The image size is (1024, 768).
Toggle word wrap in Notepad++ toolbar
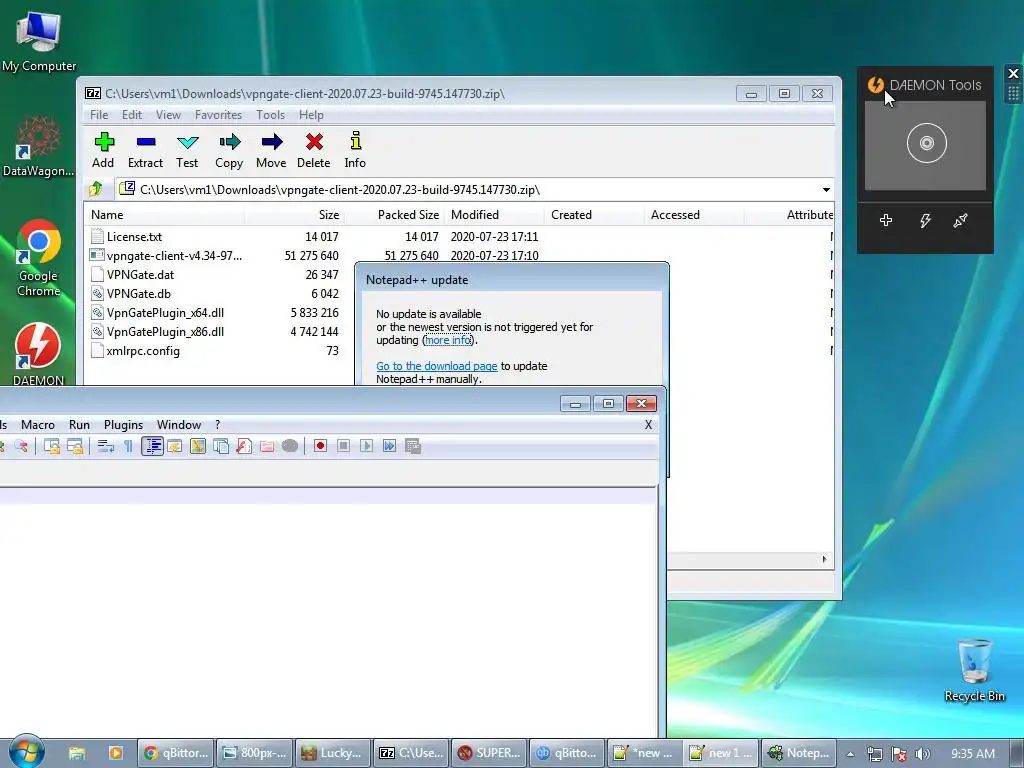point(105,446)
